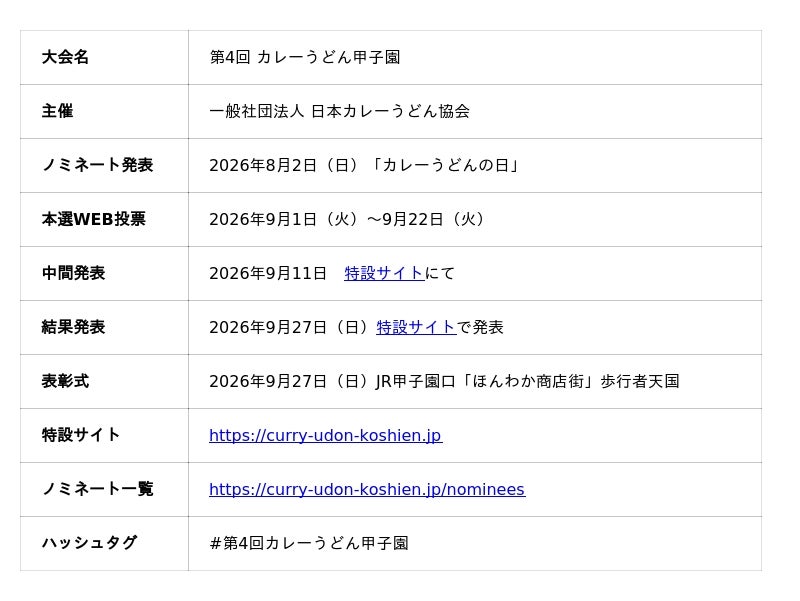This screenshot has width=800, height=601.
Task: Open the curry-udon-koshien.jp/nominees link
Action: tap(367, 490)
